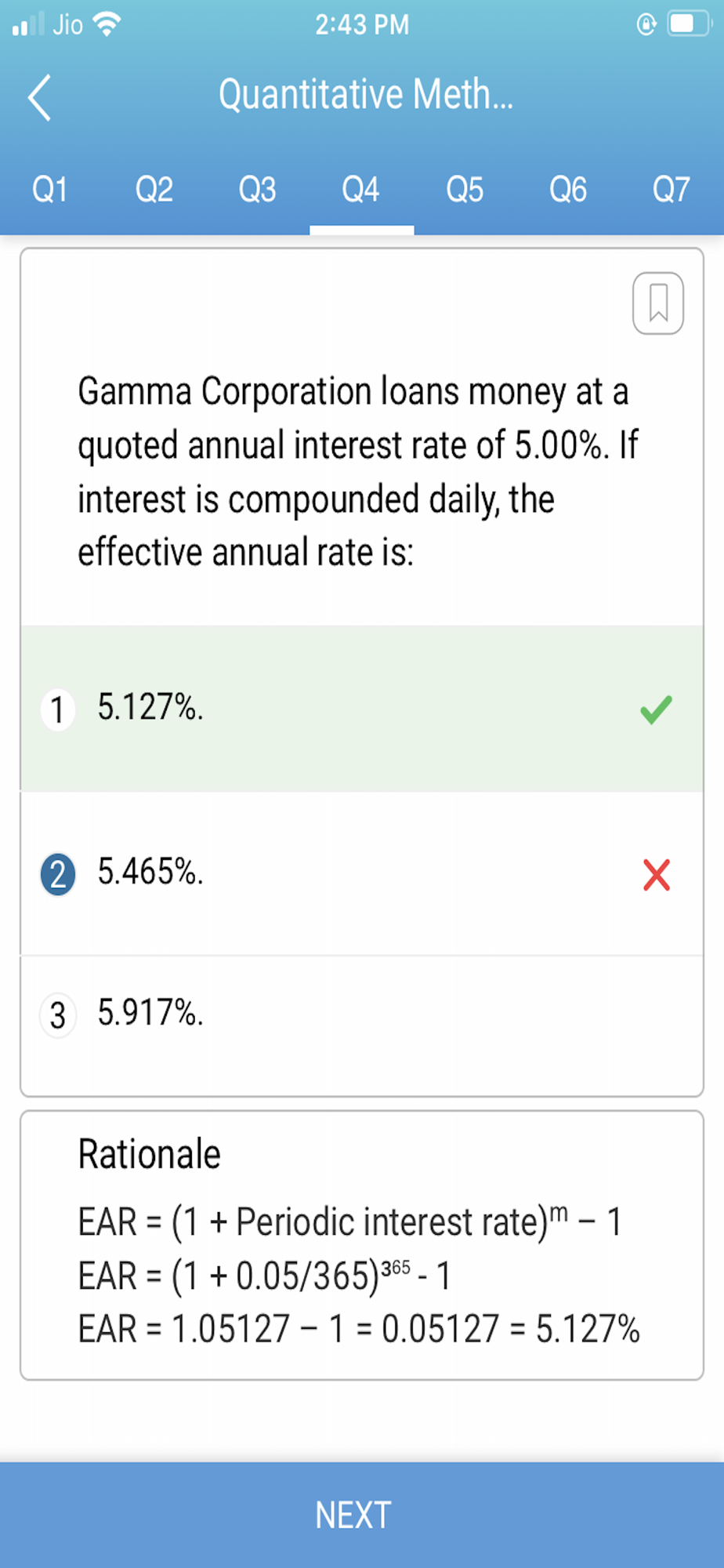Viewport: 724px width, 1568px height.
Task: Tap the cellular signal bars icon
Action: click(x=28, y=25)
